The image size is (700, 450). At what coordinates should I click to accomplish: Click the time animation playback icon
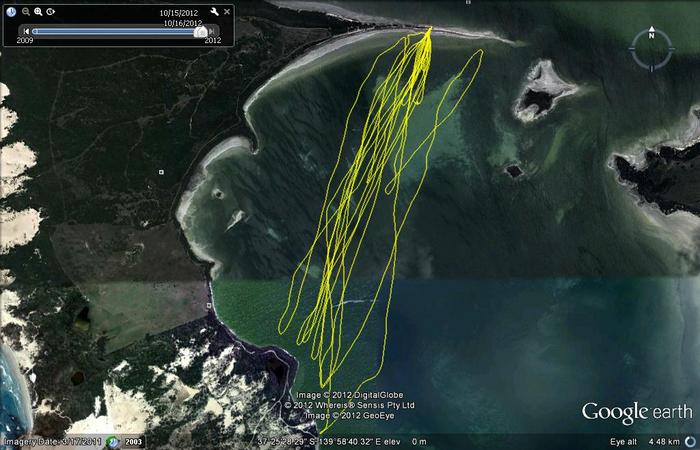pos(51,11)
